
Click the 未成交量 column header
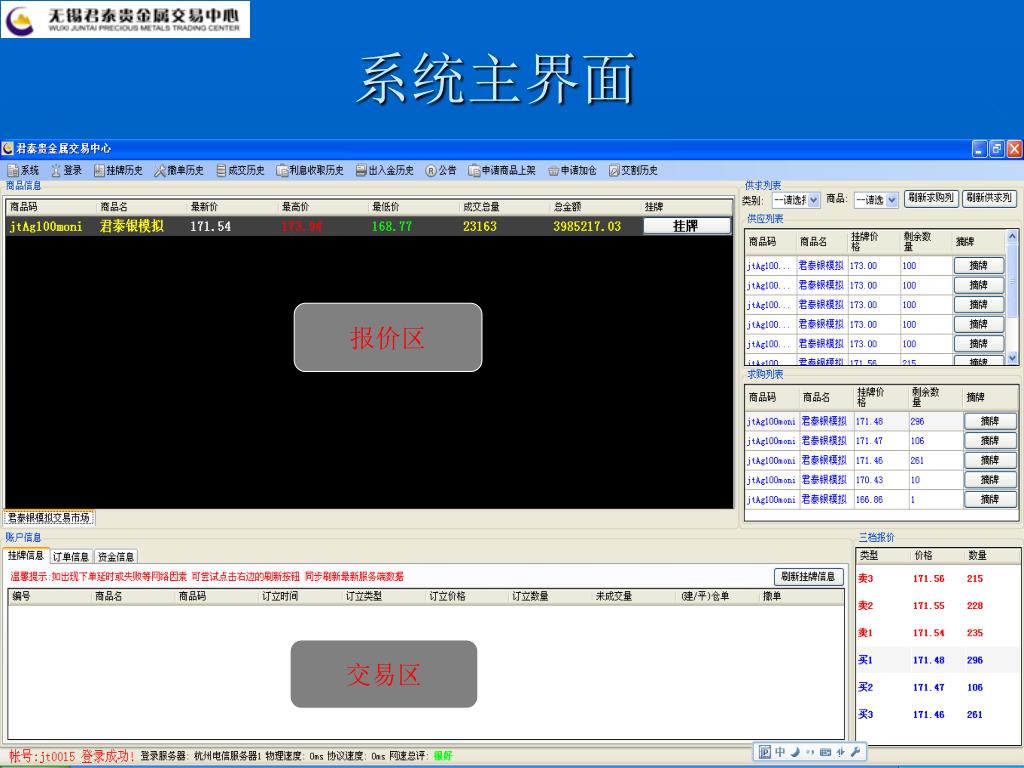[632, 596]
